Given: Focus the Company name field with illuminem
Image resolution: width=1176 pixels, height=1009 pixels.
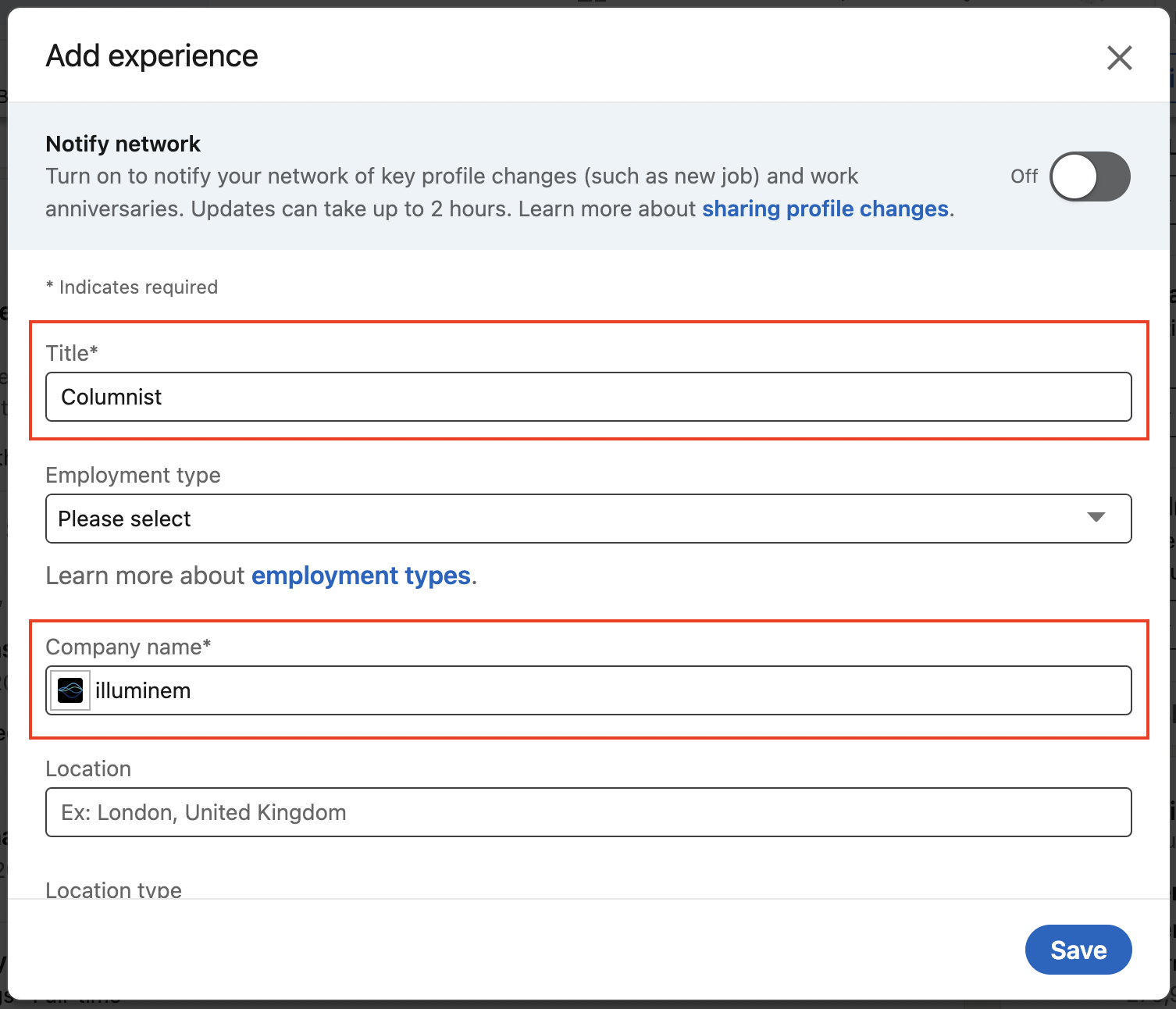Looking at the screenshot, I should tap(609, 690).
